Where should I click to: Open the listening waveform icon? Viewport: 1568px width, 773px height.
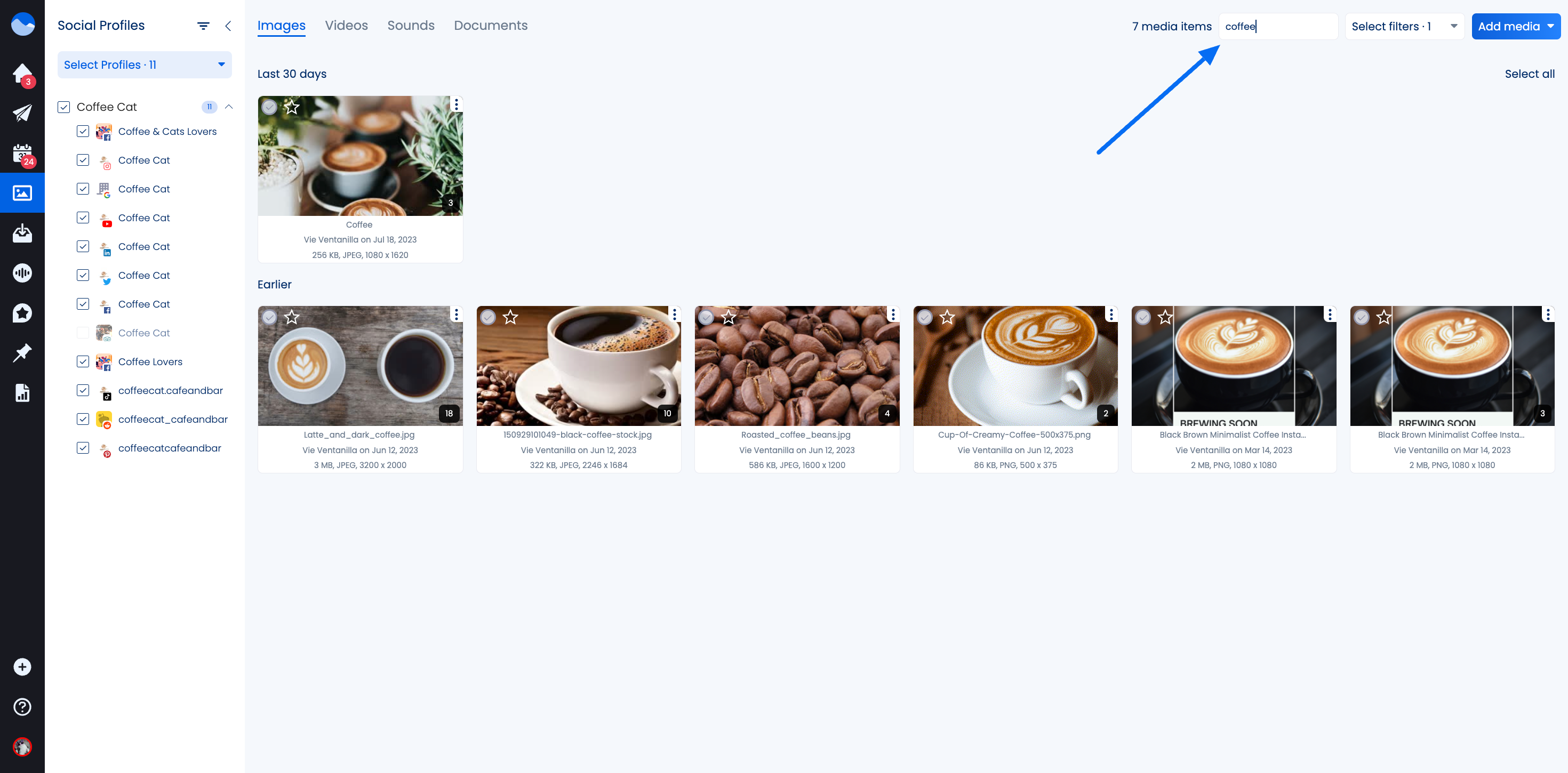click(x=22, y=272)
